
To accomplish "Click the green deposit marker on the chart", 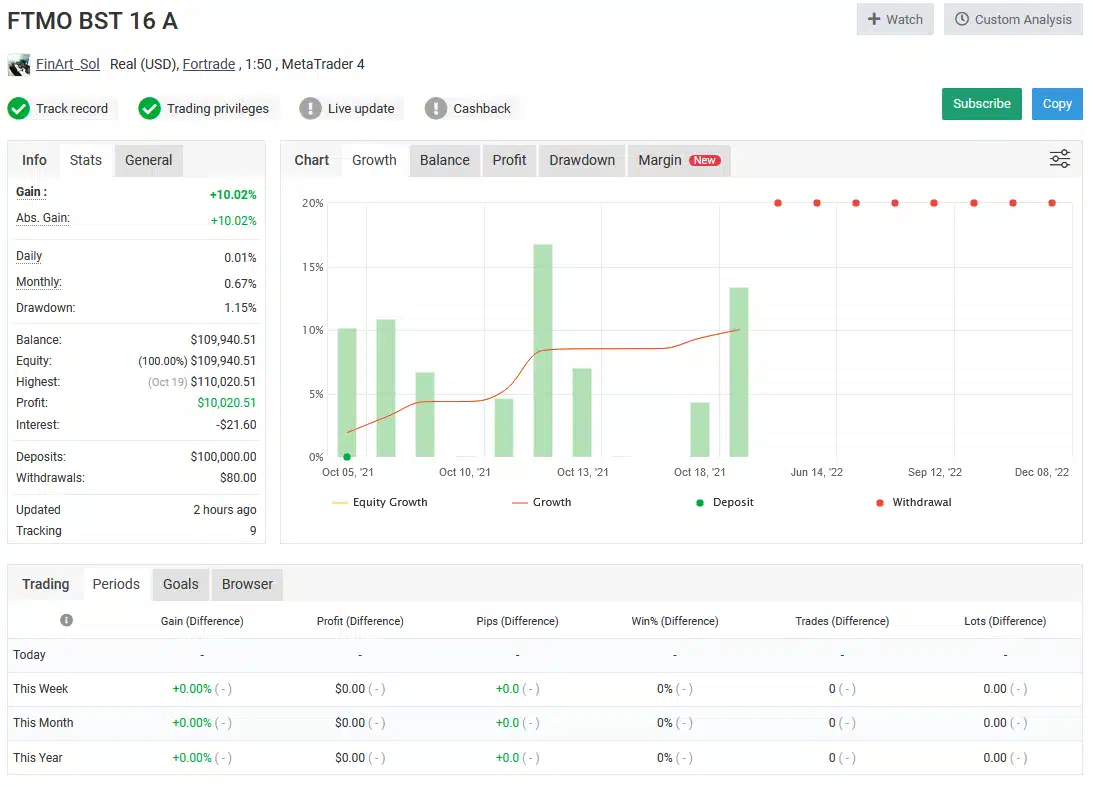I will click(347, 457).
